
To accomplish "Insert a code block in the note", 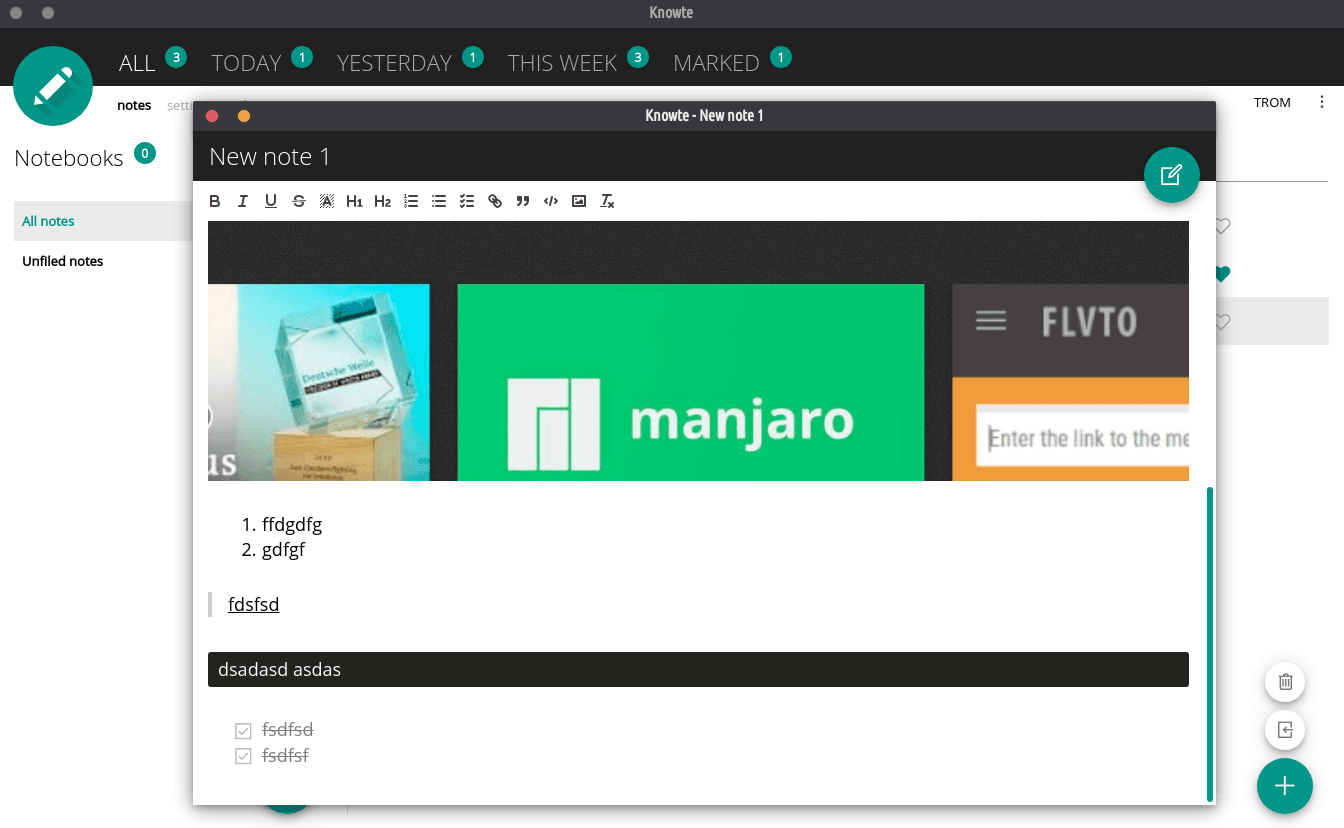I will pyautogui.click(x=551, y=201).
